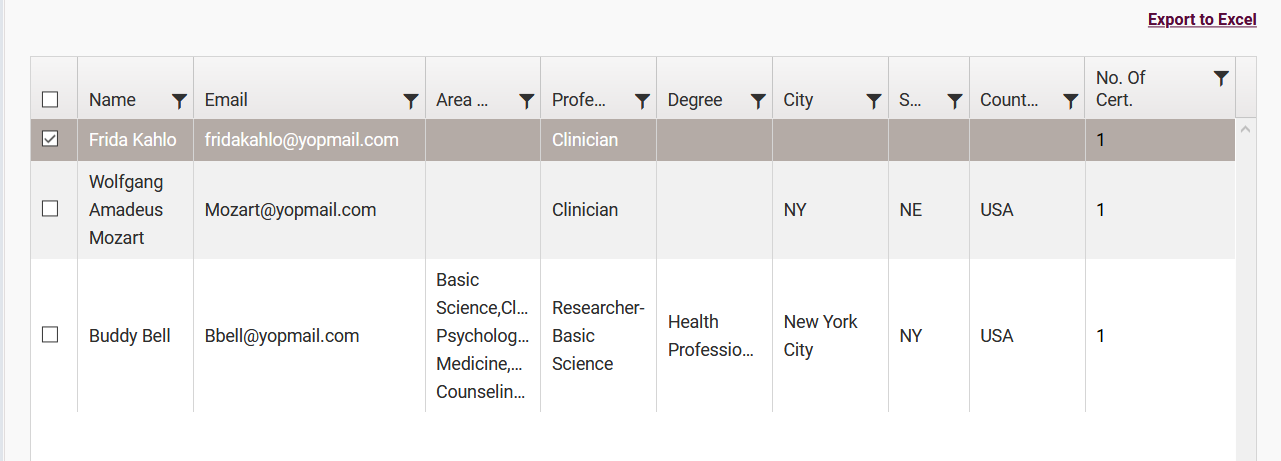This screenshot has width=1281, height=461.
Task: Check the Wolfgang Amadeus Mozart row checkbox
Action: [50, 209]
